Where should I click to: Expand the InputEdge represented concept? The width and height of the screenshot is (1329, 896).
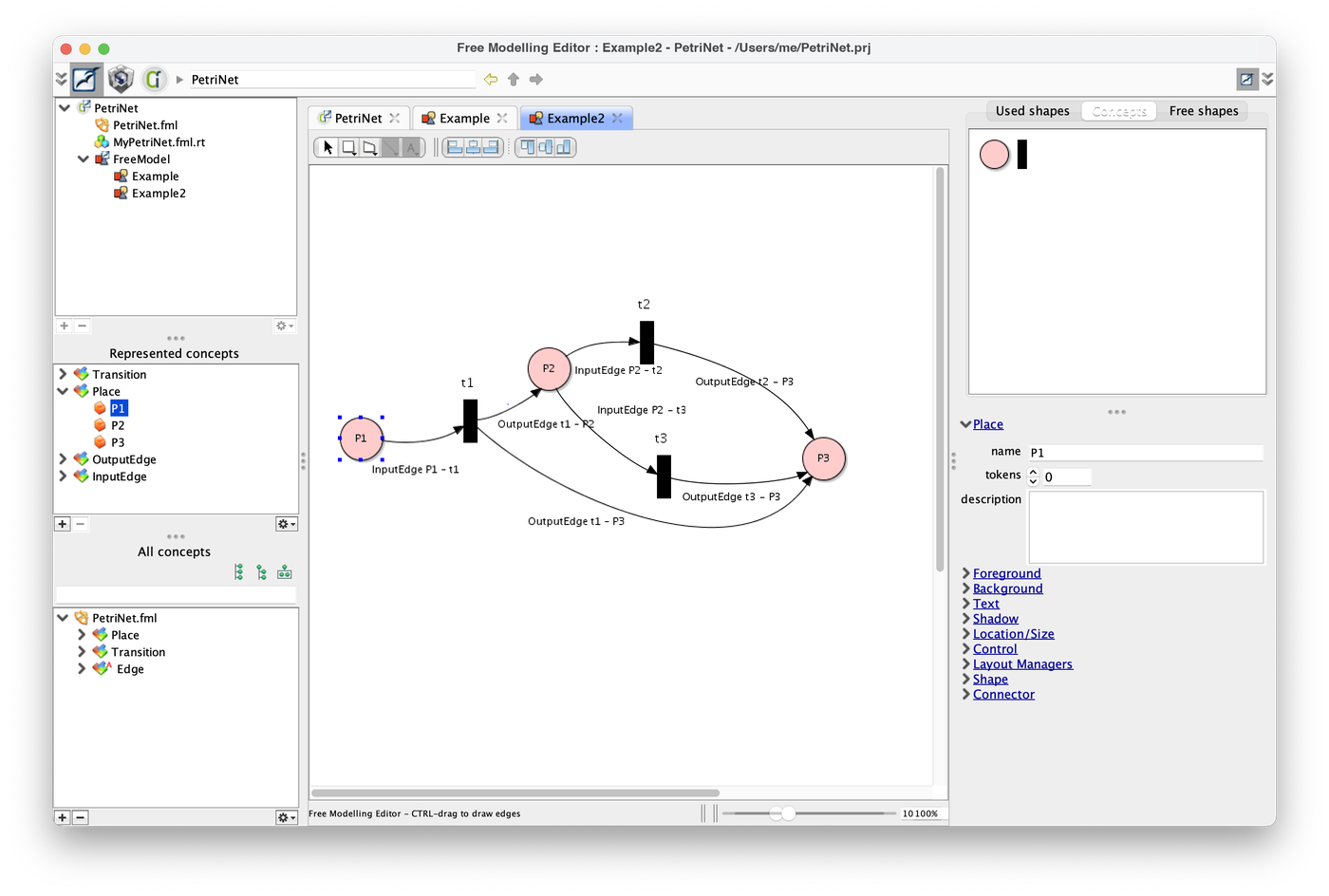(64, 476)
